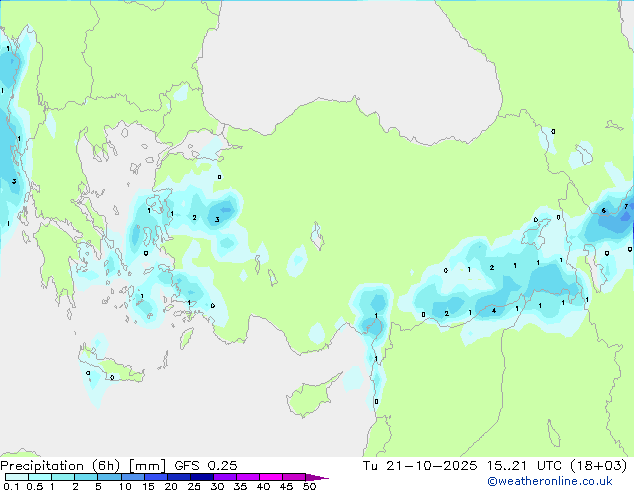Select the legend tick label '30'

[217, 486]
